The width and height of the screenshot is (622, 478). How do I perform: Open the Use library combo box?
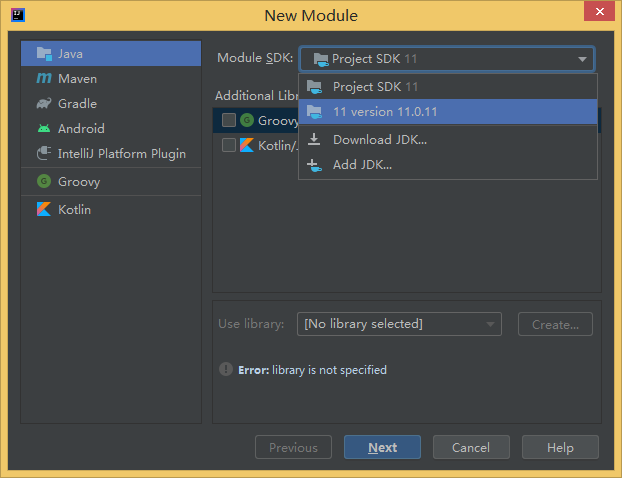point(399,324)
